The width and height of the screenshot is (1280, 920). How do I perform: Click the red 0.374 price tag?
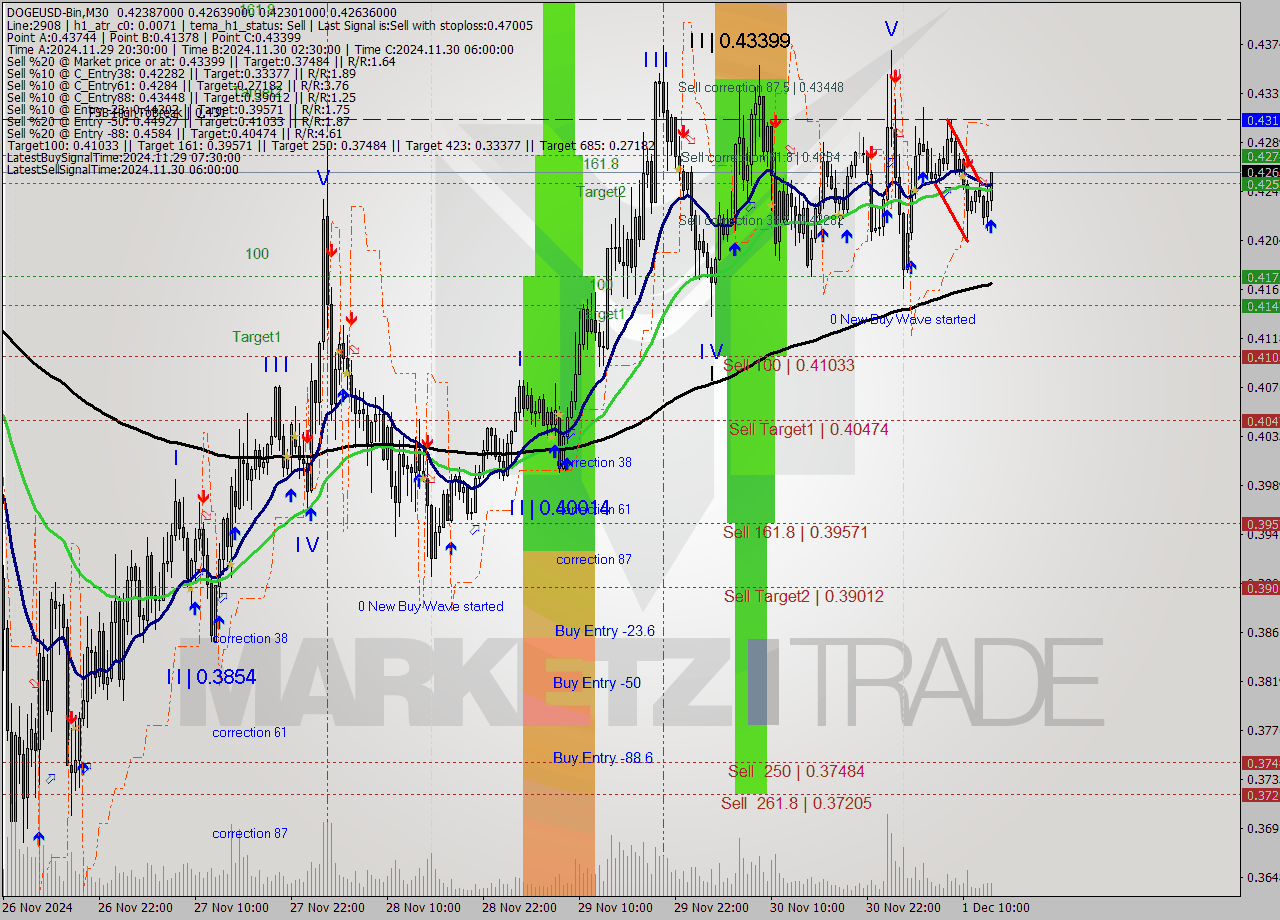(x=1260, y=762)
